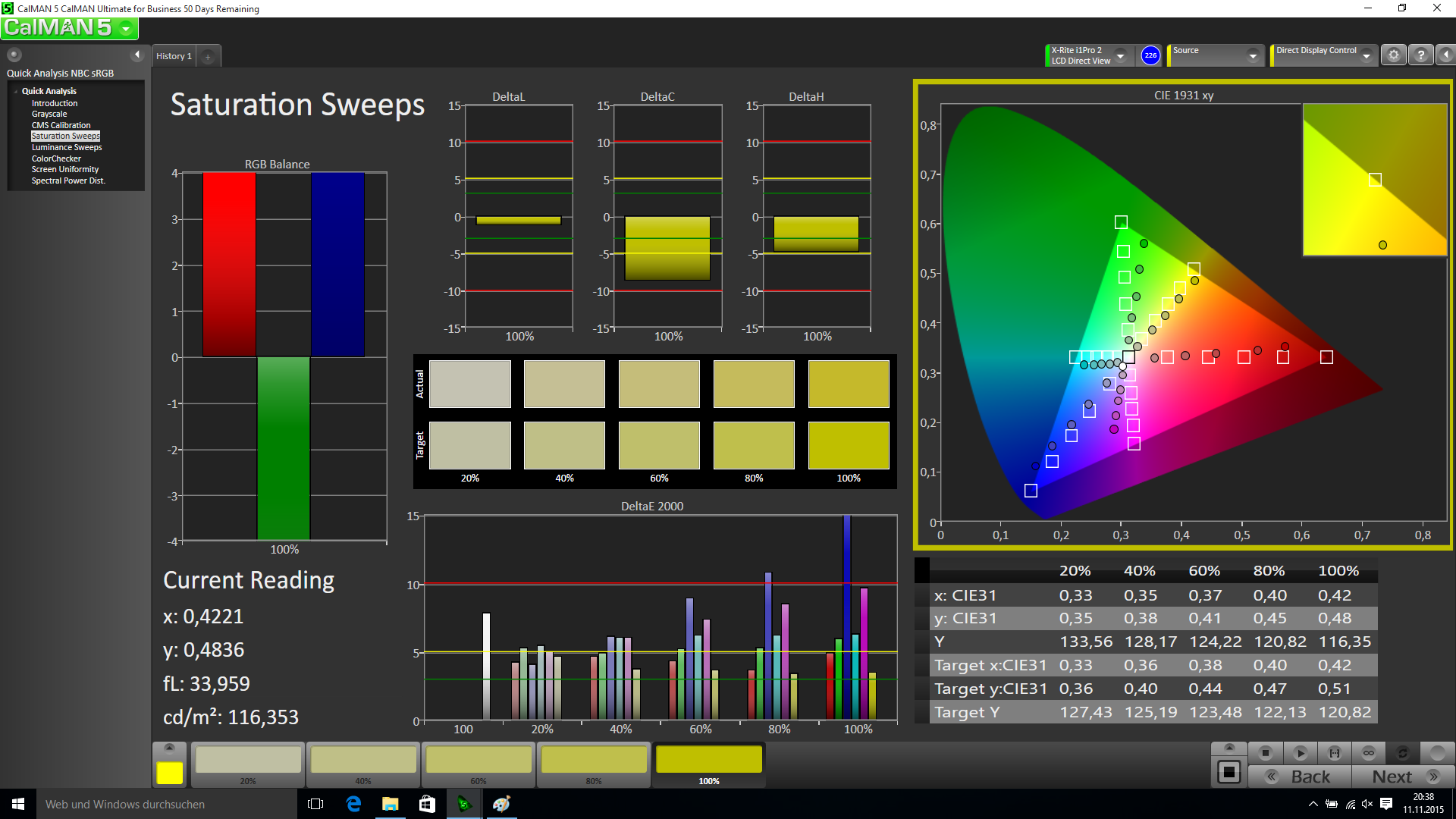This screenshot has width=1456, height=819.
Task: Click the cd/m² 116,353 current reading
Action: [x=231, y=717]
